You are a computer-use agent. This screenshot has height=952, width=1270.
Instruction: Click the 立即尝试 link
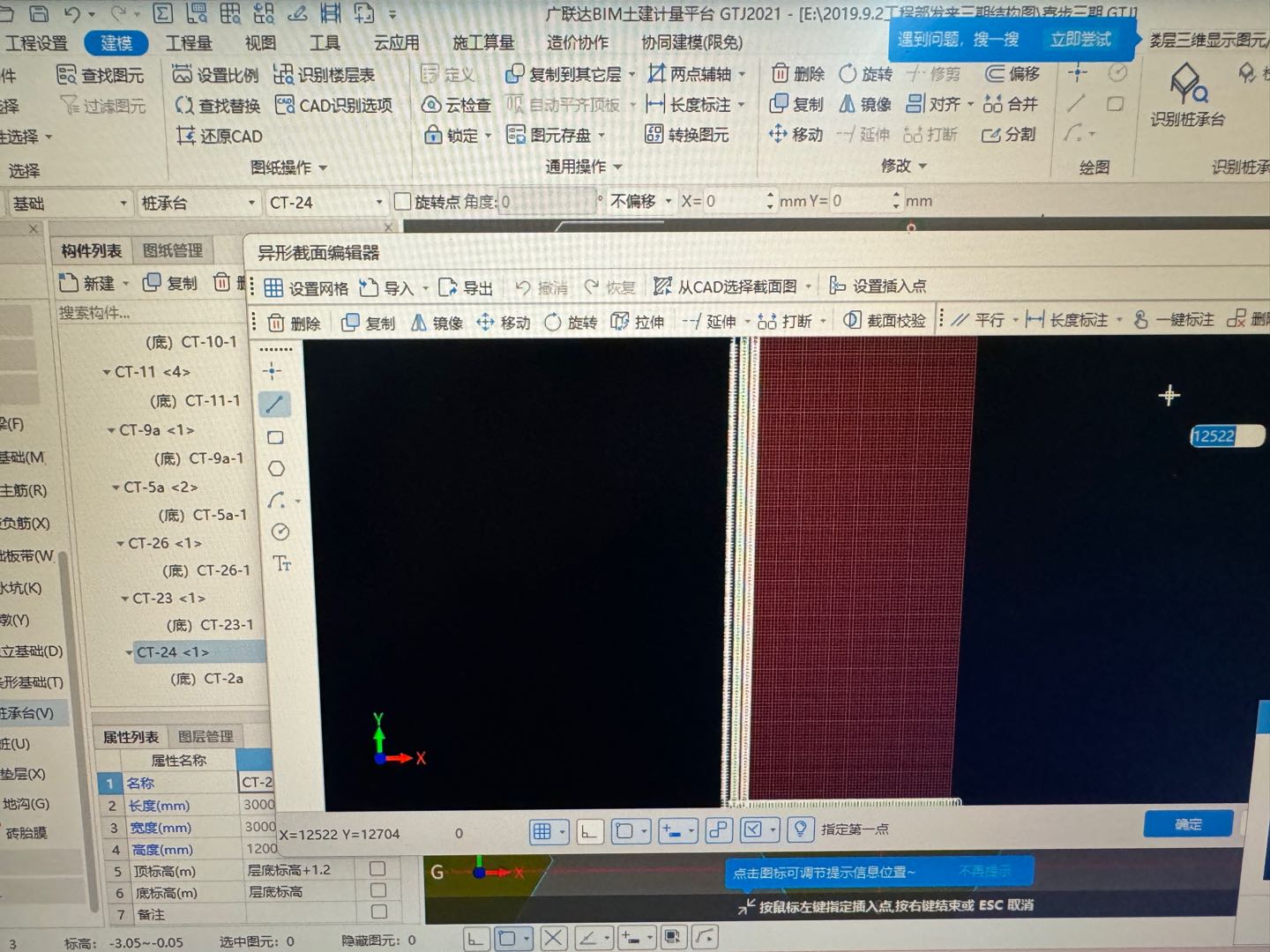(1080, 39)
